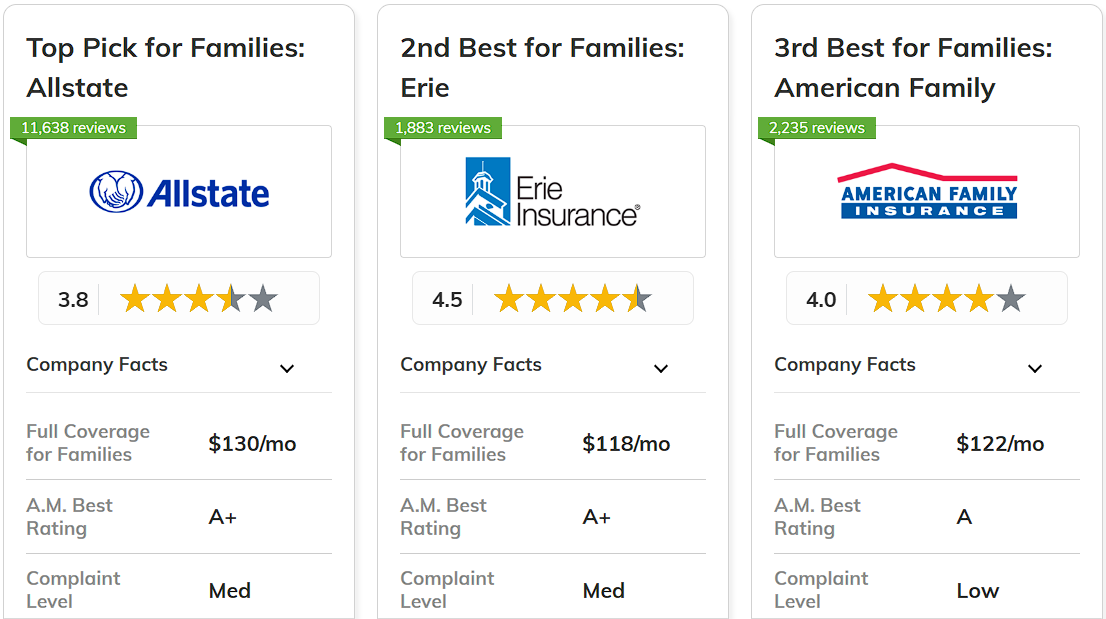The height and width of the screenshot is (619, 1106).
Task: Open the 2,235 reviews badge
Action: 817,128
